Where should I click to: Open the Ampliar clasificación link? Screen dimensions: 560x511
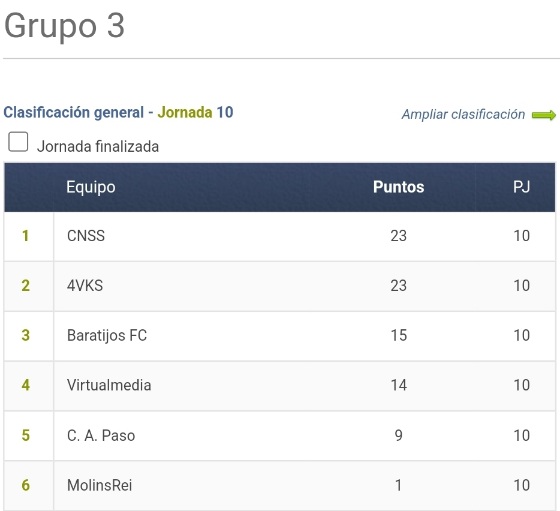click(x=463, y=115)
